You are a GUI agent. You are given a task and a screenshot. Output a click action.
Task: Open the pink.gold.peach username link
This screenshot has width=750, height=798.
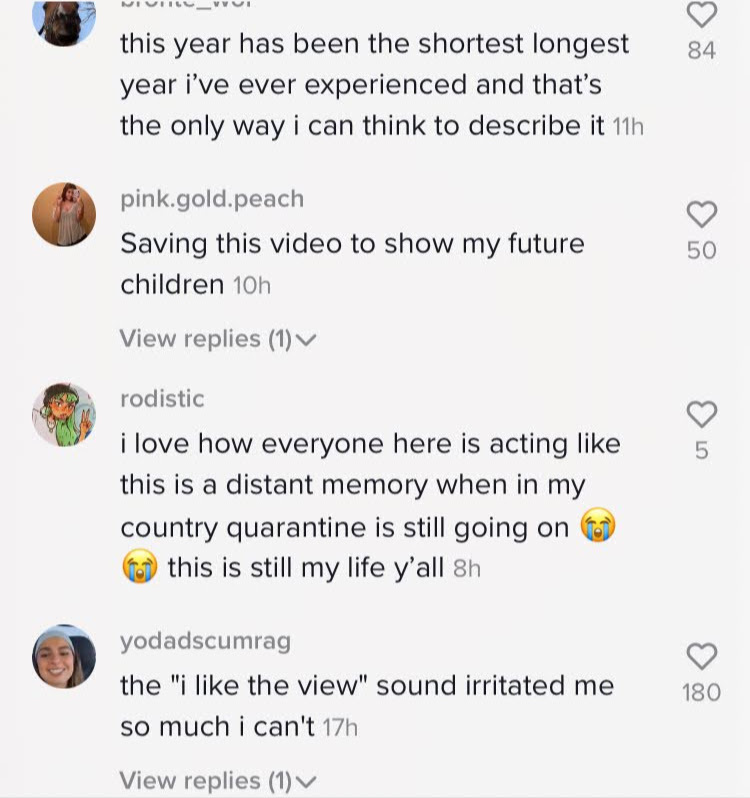click(x=211, y=199)
